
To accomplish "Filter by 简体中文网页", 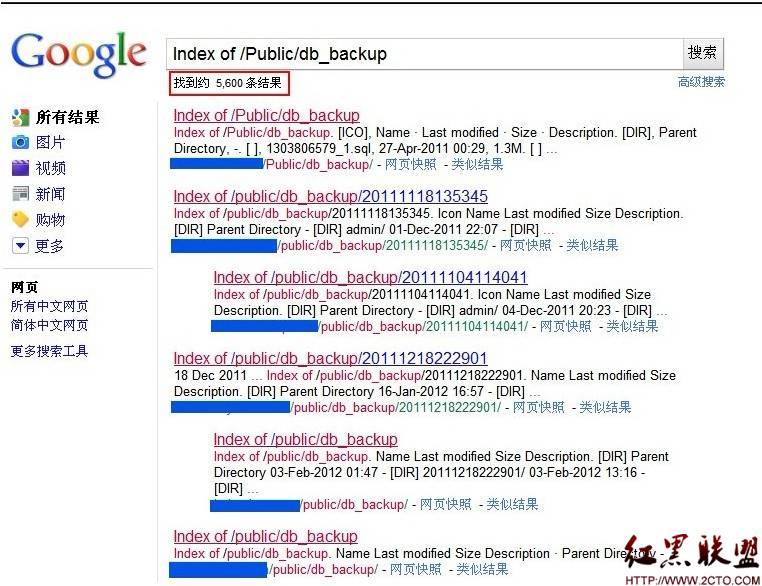I will [x=50, y=325].
